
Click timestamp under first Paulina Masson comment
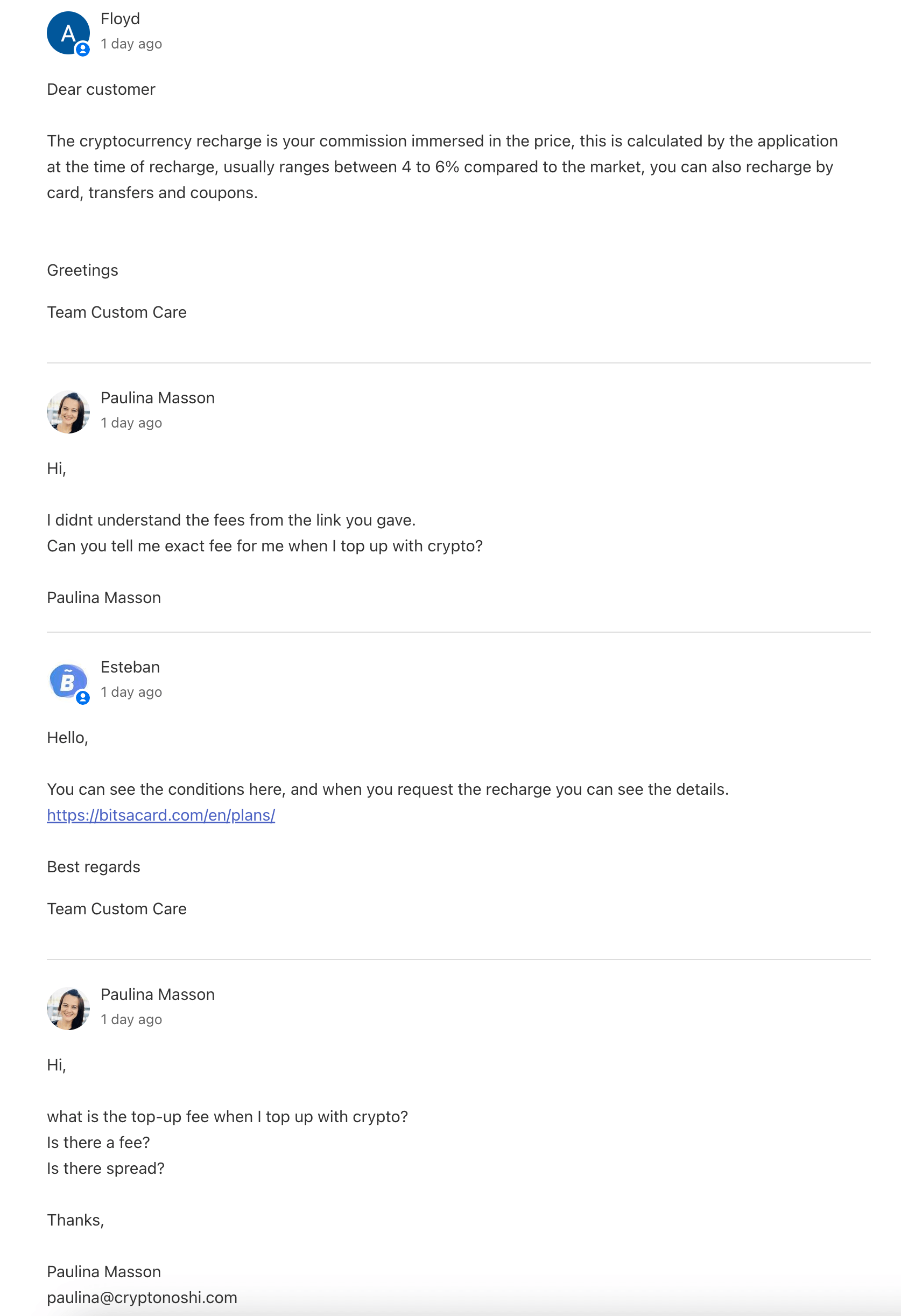[131, 423]
